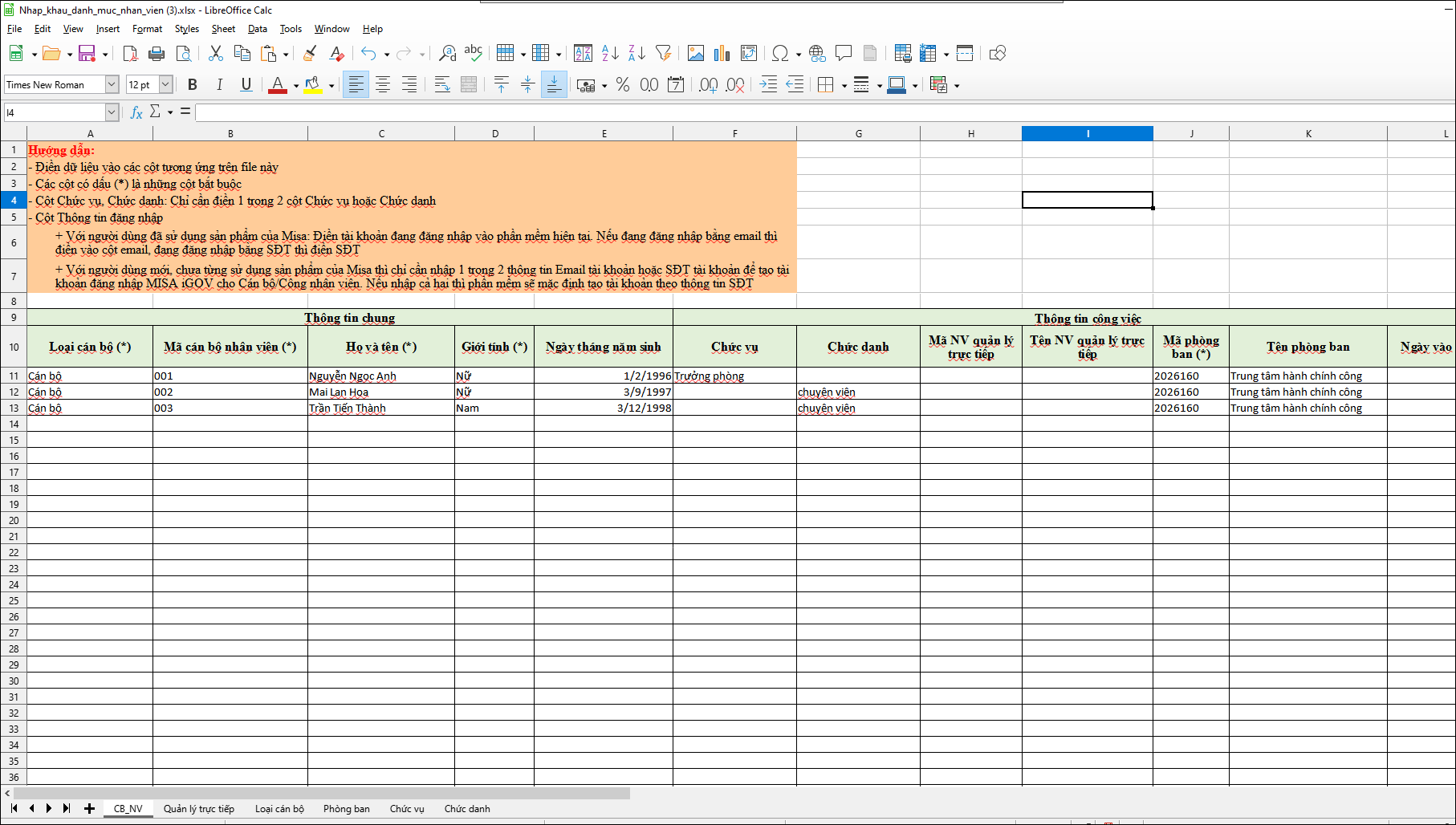Screen dimensions: 1456x825
Task: Click the Open document folder icon
Action: coord(51,54)
